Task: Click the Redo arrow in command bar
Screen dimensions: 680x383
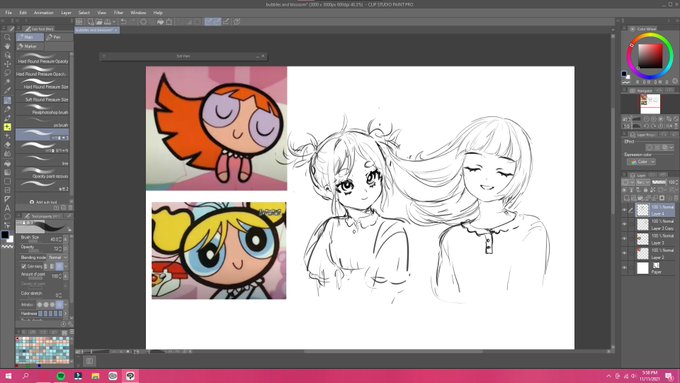Action: pyautogui.click(x=133, y=21)
